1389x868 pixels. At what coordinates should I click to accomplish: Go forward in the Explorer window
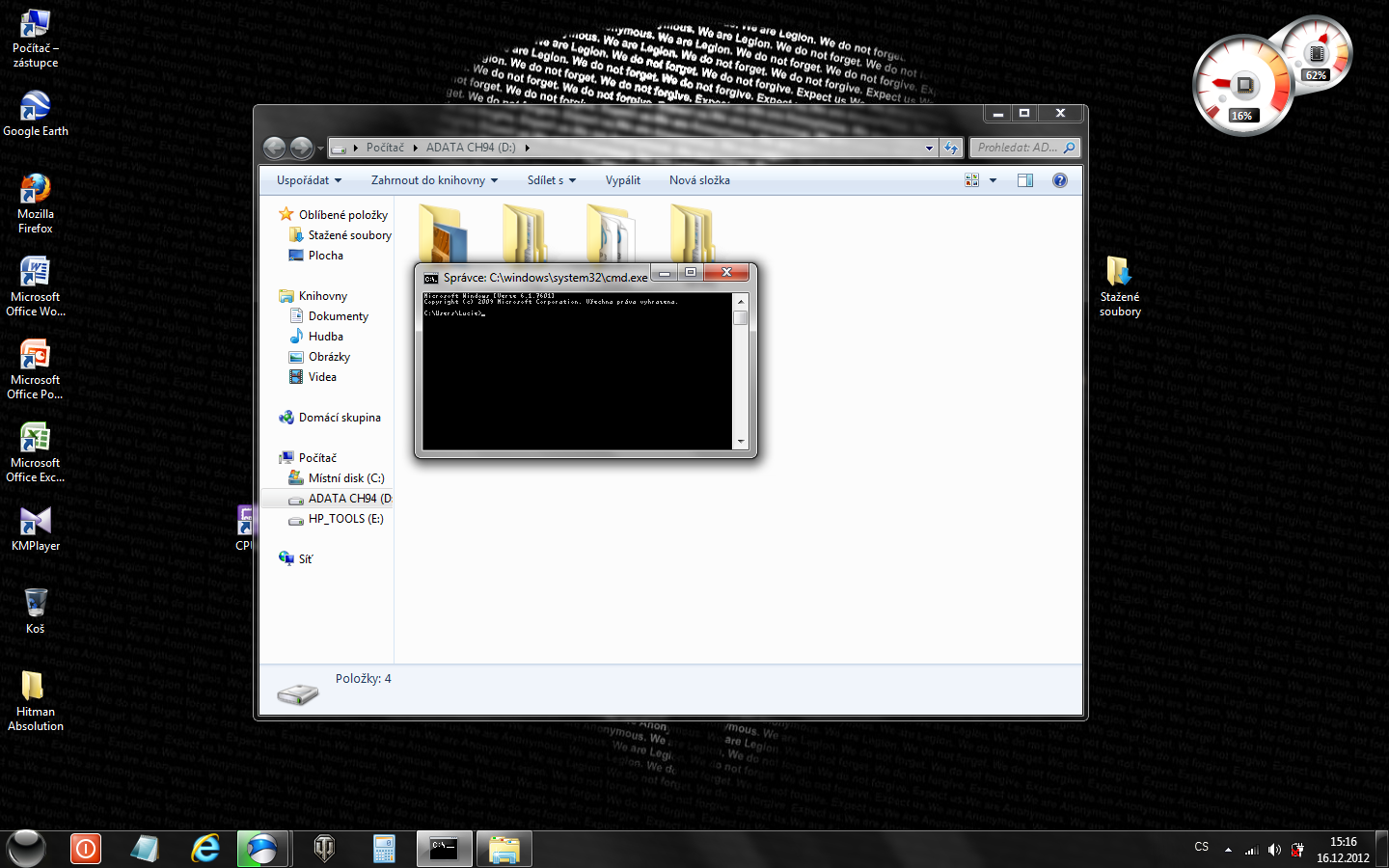[x=301, y=148]
